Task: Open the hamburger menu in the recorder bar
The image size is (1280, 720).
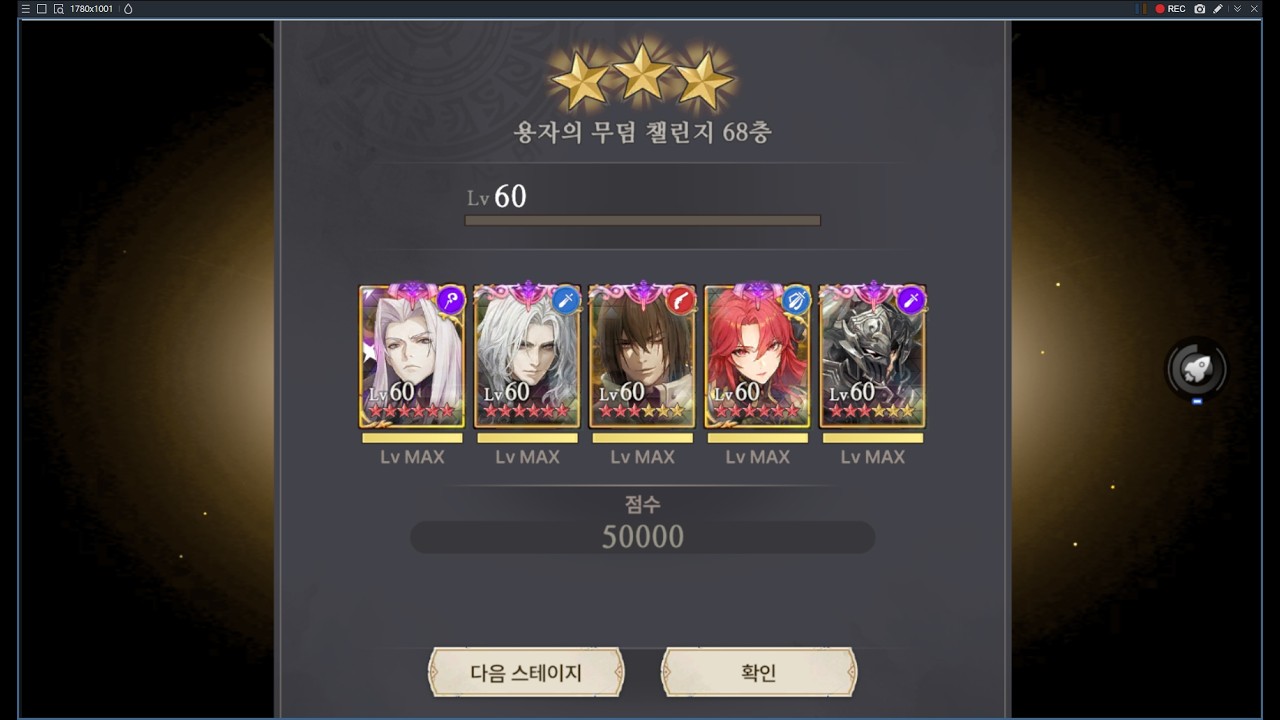Action: 25,8
